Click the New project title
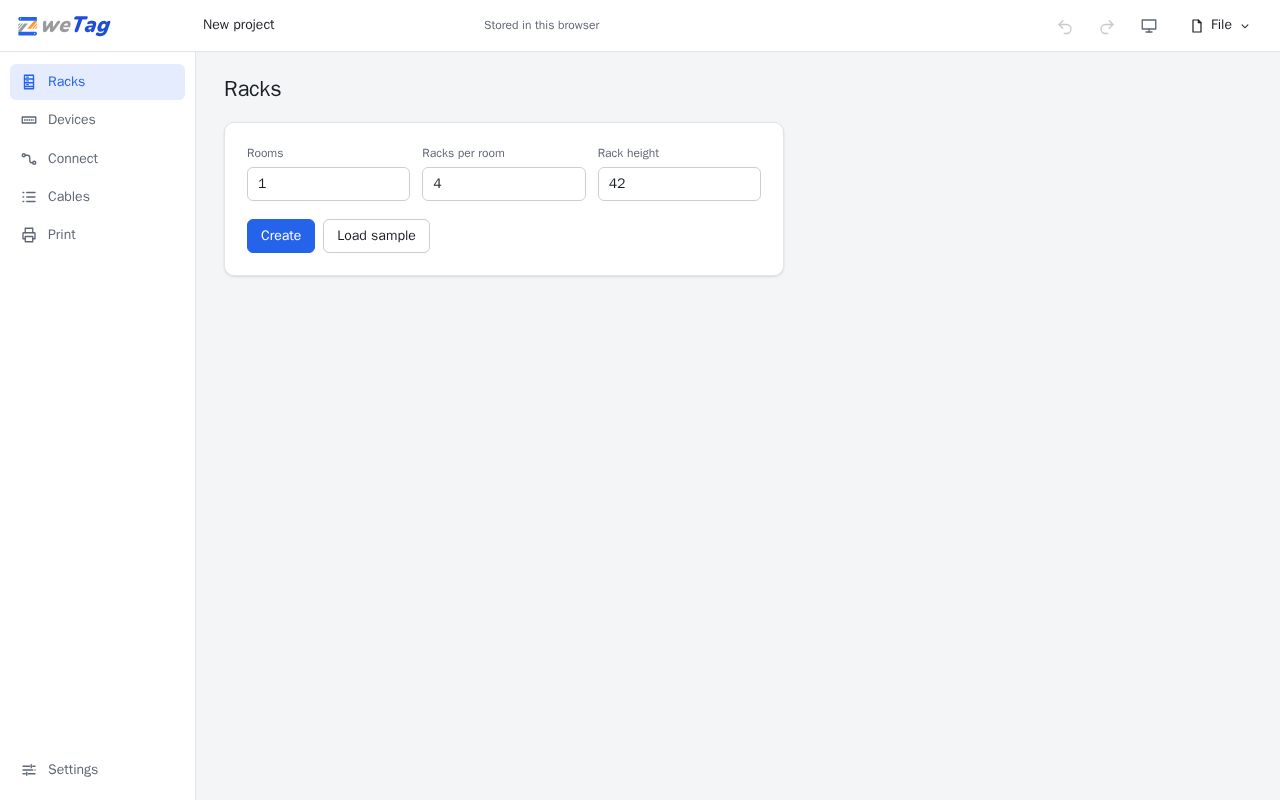The height and width of the screenshot is (800, 1280). point(239,25)
